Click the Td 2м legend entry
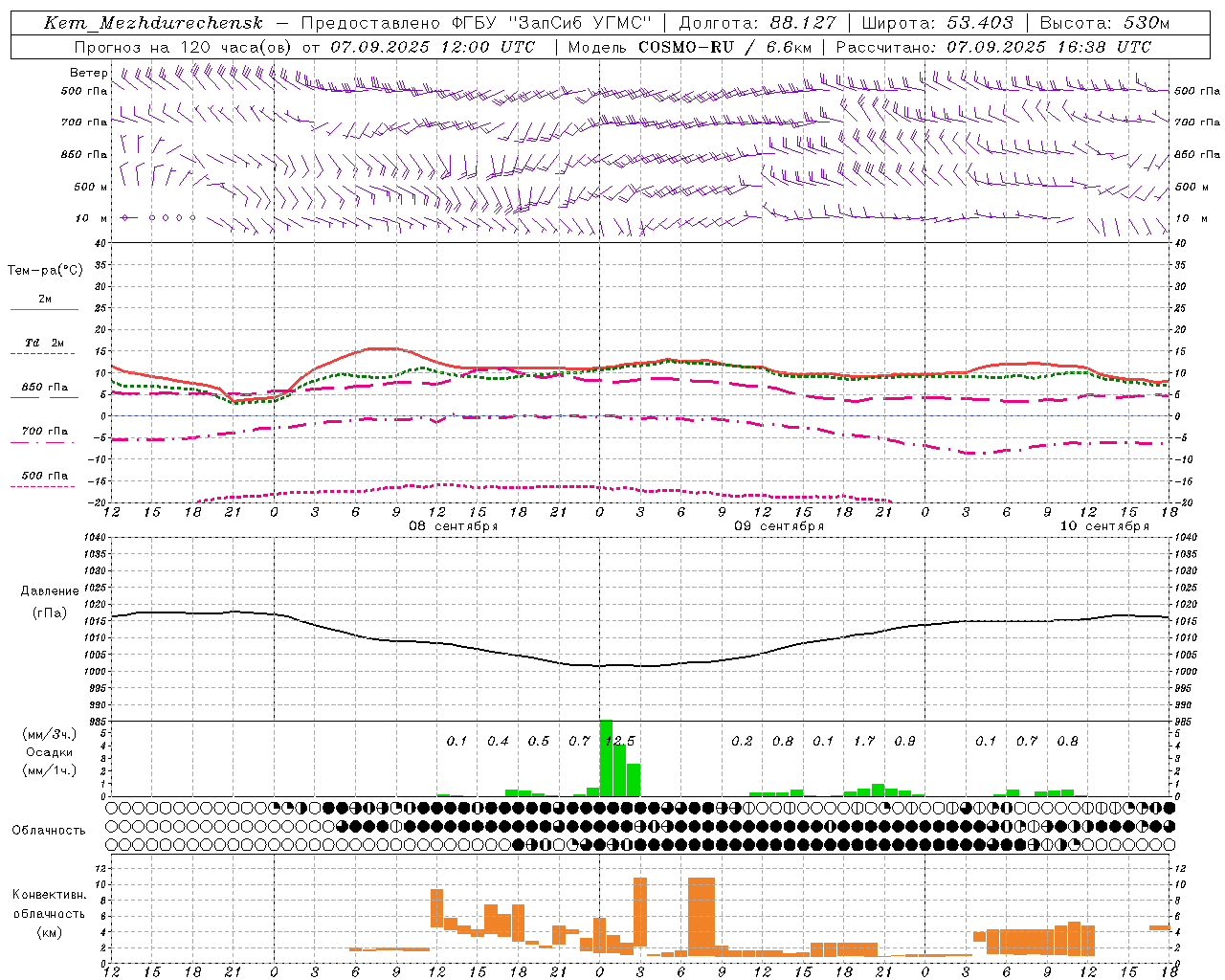This screenshot has height=980, width=1225. pos(45,343)
